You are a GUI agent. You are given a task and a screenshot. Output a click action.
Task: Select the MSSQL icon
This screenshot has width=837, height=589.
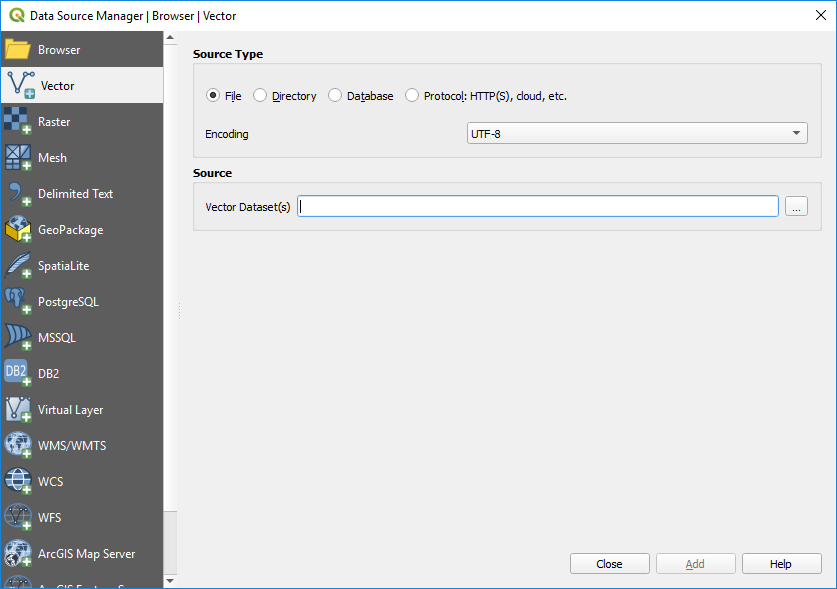18,337
